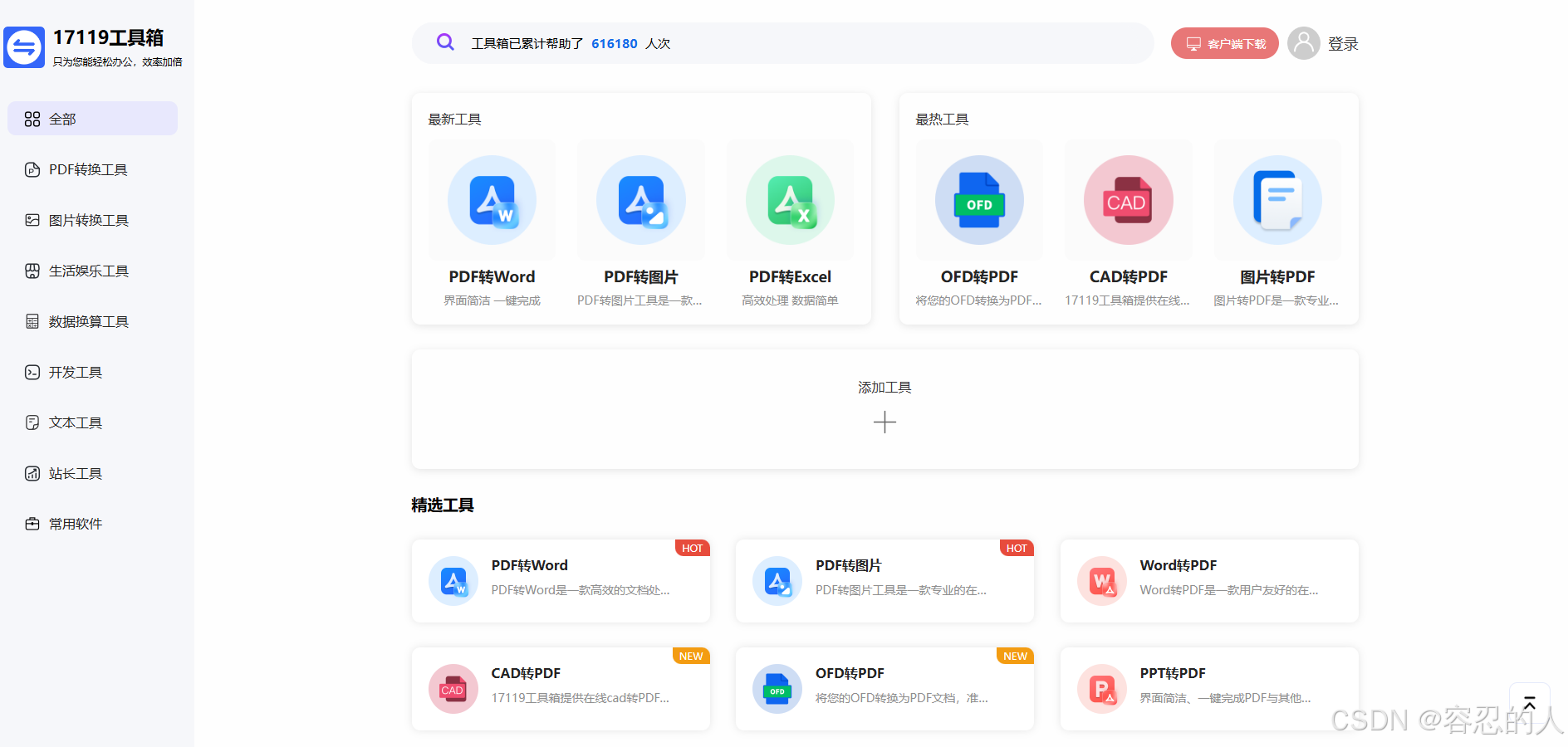Click the number 616180
This screenshot has width=1568, height=747.
[x=615, y=44]
